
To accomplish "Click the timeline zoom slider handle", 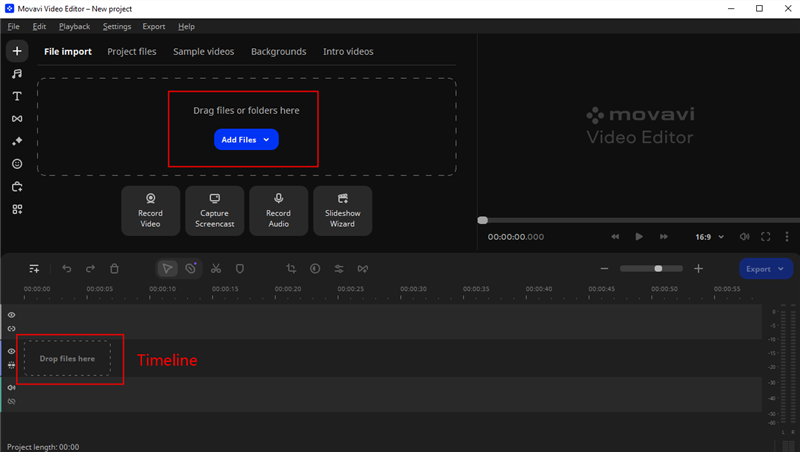I will pos(658,269).
